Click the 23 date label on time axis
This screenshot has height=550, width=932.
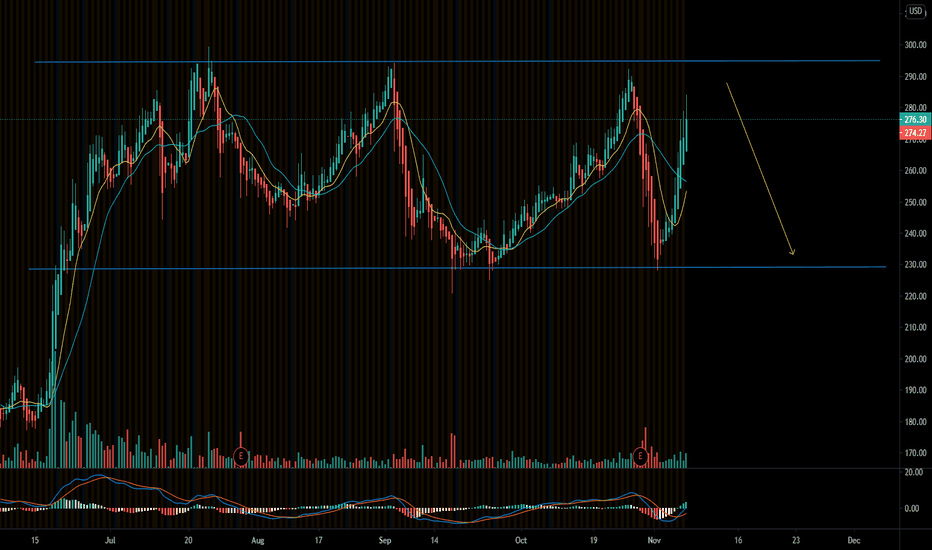796,540
